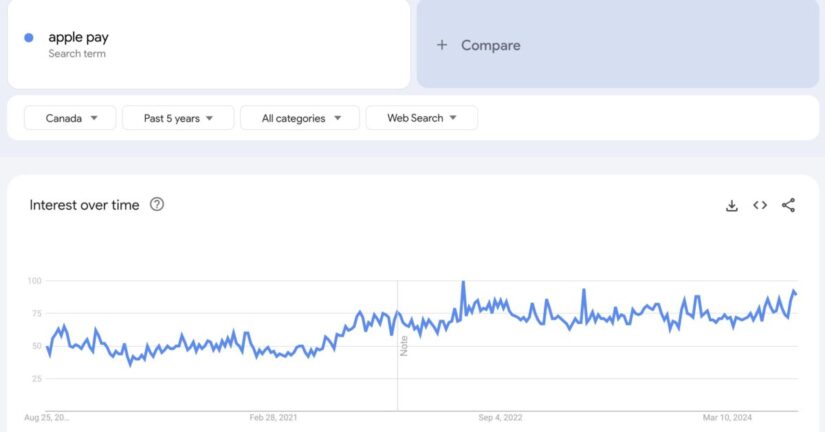Open the Canada region dropdown
The image size is (825, 432).
click(x=70, y=118)
